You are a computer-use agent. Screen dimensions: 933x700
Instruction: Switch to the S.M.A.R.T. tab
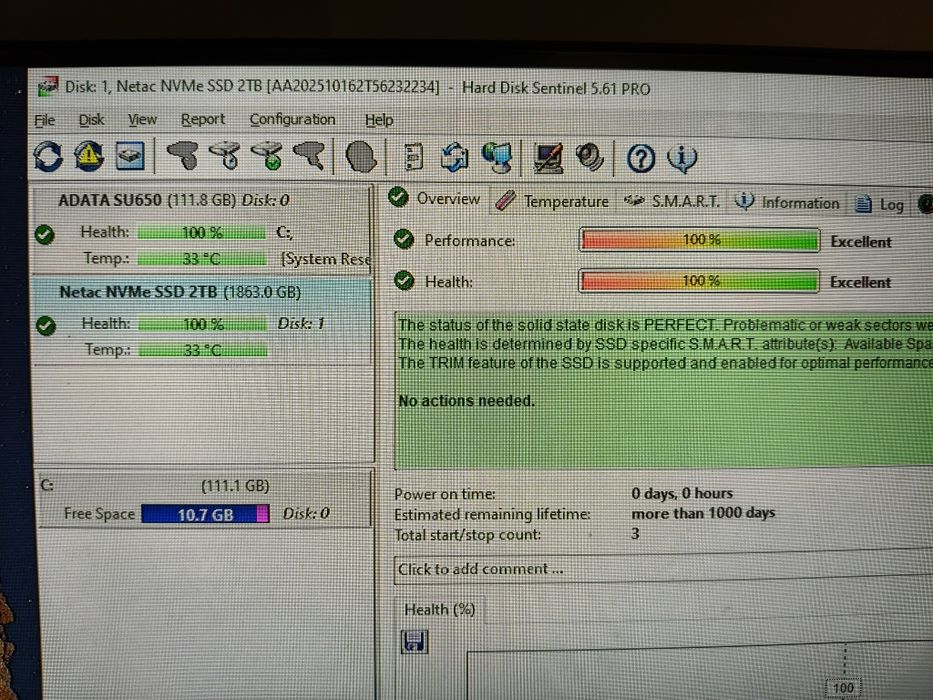point(672,201)
